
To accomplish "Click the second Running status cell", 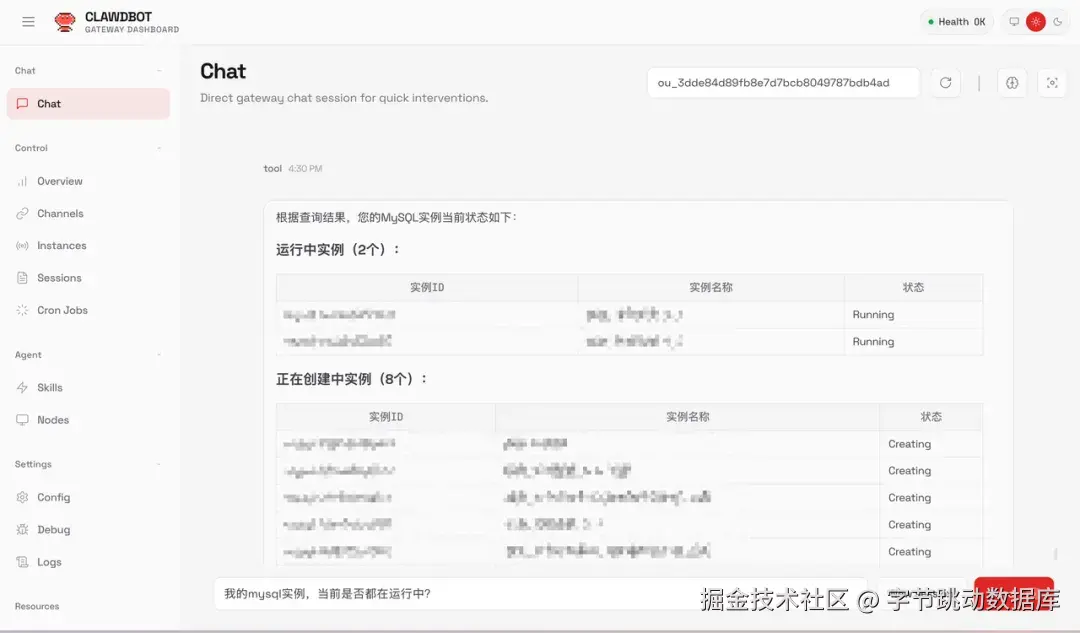I will [913, 342].
